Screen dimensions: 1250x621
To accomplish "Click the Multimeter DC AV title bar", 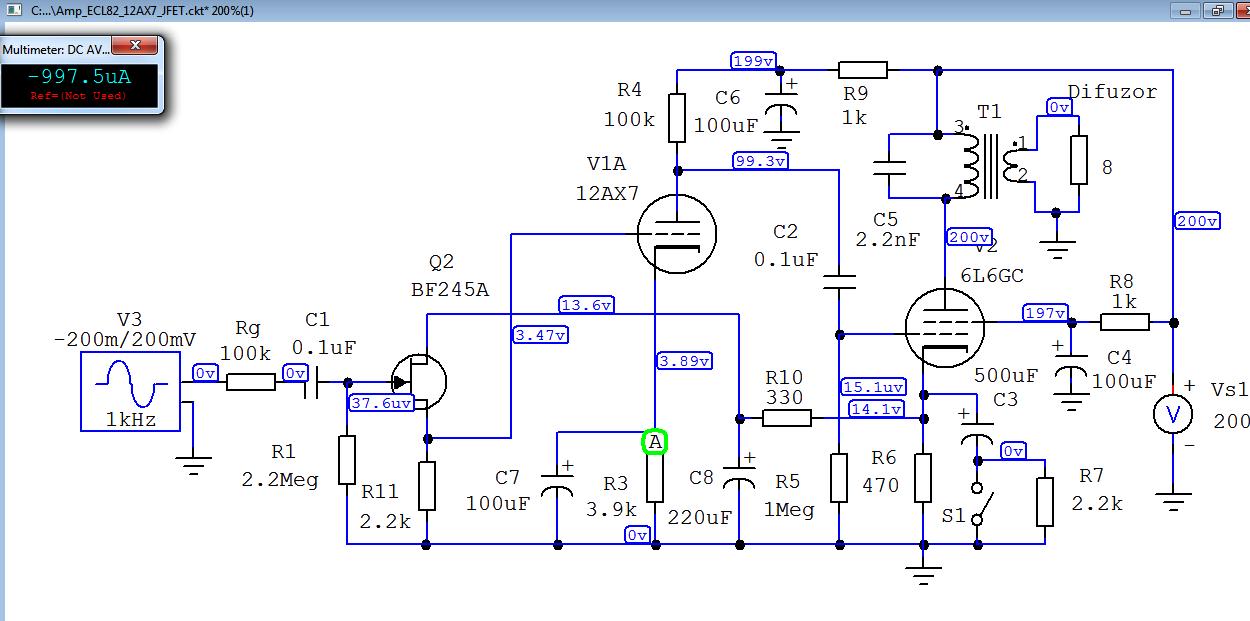I will tap(55, 48).
